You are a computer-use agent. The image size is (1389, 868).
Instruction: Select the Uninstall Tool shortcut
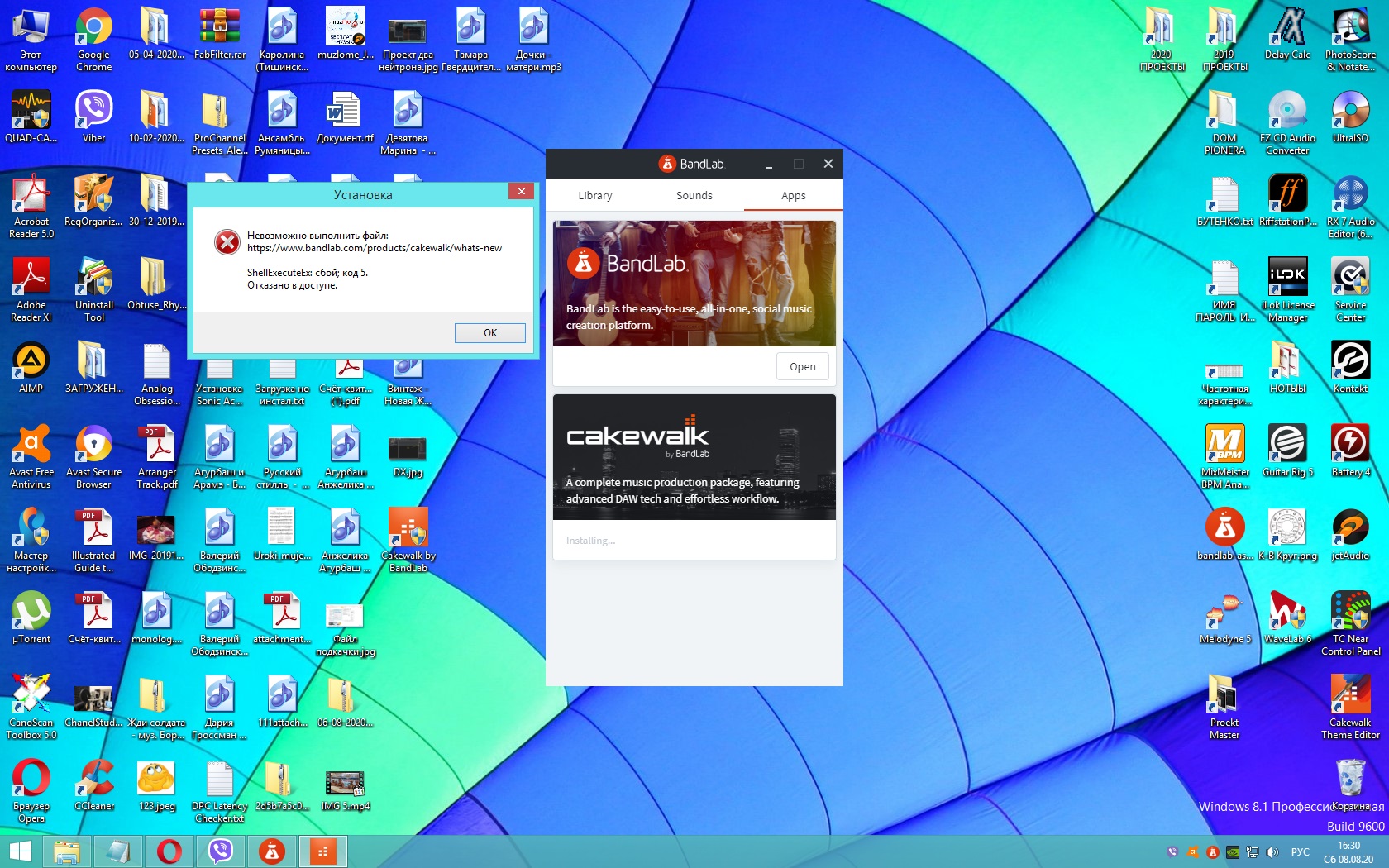94,289
